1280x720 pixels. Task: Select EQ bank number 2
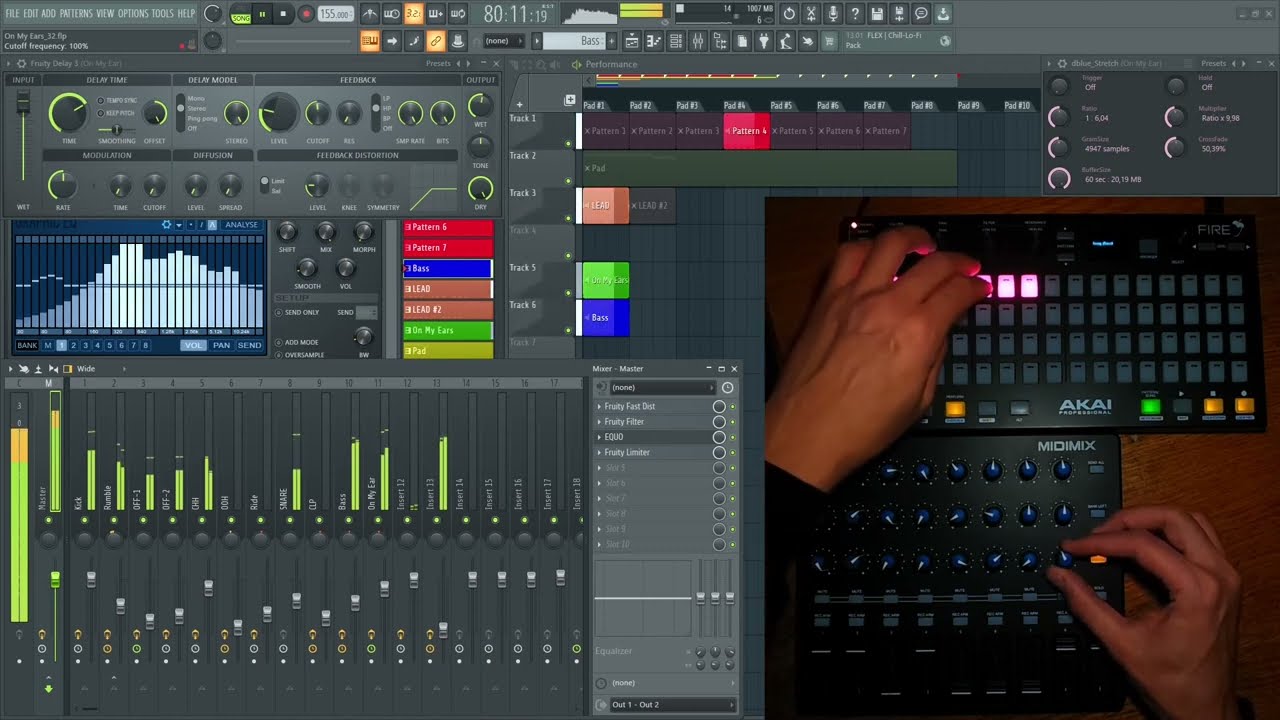(x=73, y=345)
